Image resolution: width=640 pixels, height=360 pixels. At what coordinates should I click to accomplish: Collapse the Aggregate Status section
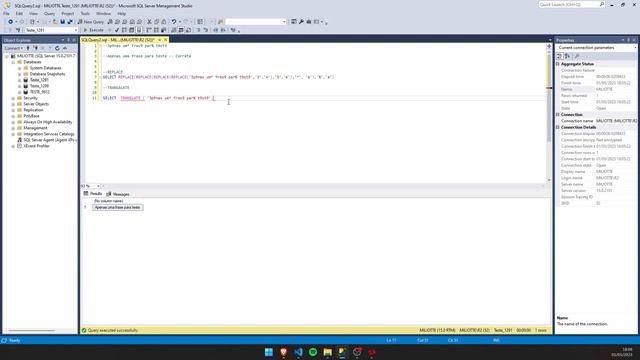(558, 64)
